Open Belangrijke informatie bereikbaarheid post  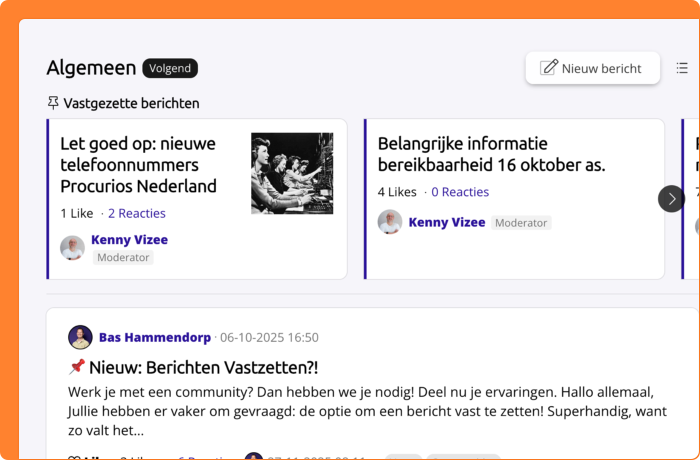(x=491, y=154)
